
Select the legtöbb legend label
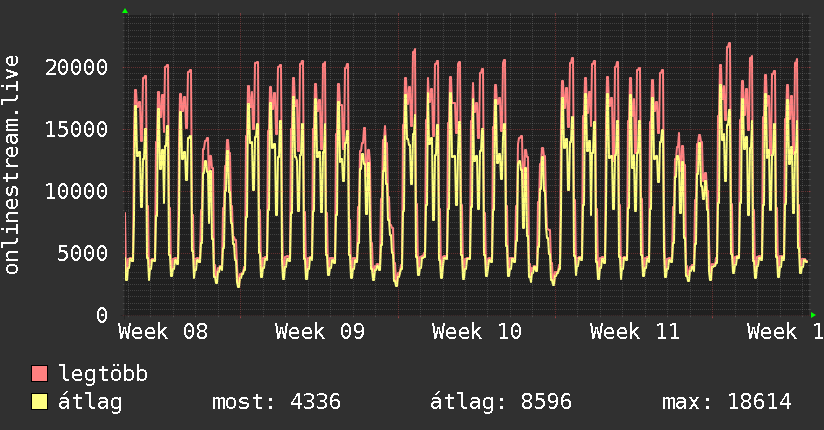click(103, 374)
